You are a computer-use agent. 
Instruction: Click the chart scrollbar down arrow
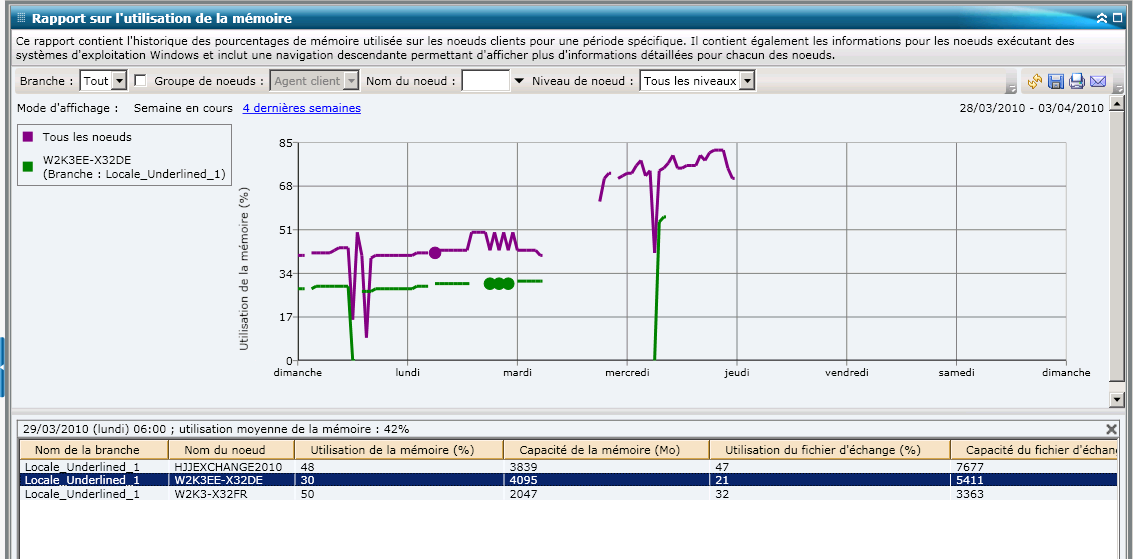1117,400
